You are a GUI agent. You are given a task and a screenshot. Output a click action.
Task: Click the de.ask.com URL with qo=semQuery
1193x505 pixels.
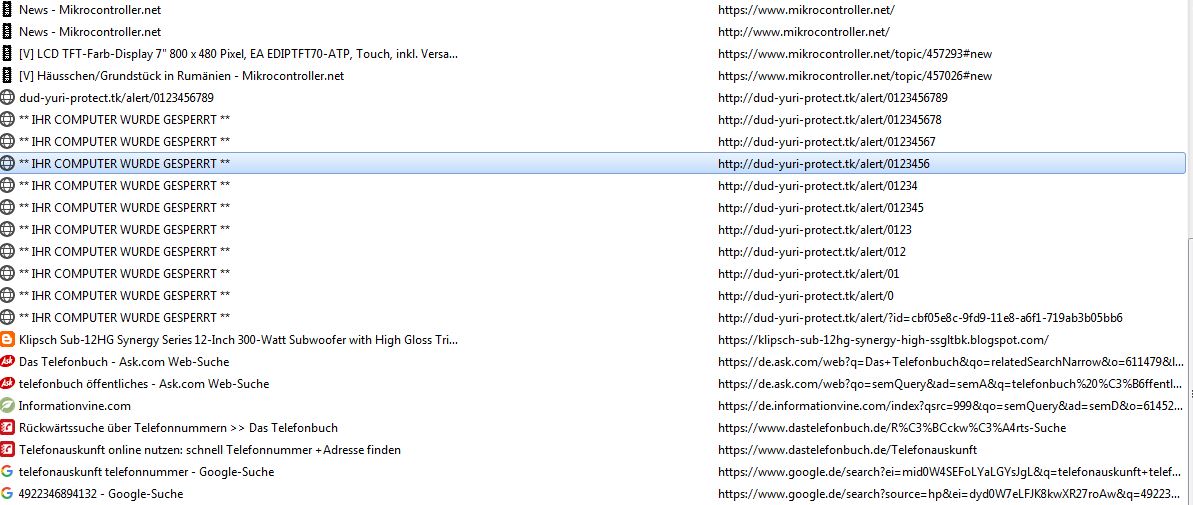click(x=951, y=384)
